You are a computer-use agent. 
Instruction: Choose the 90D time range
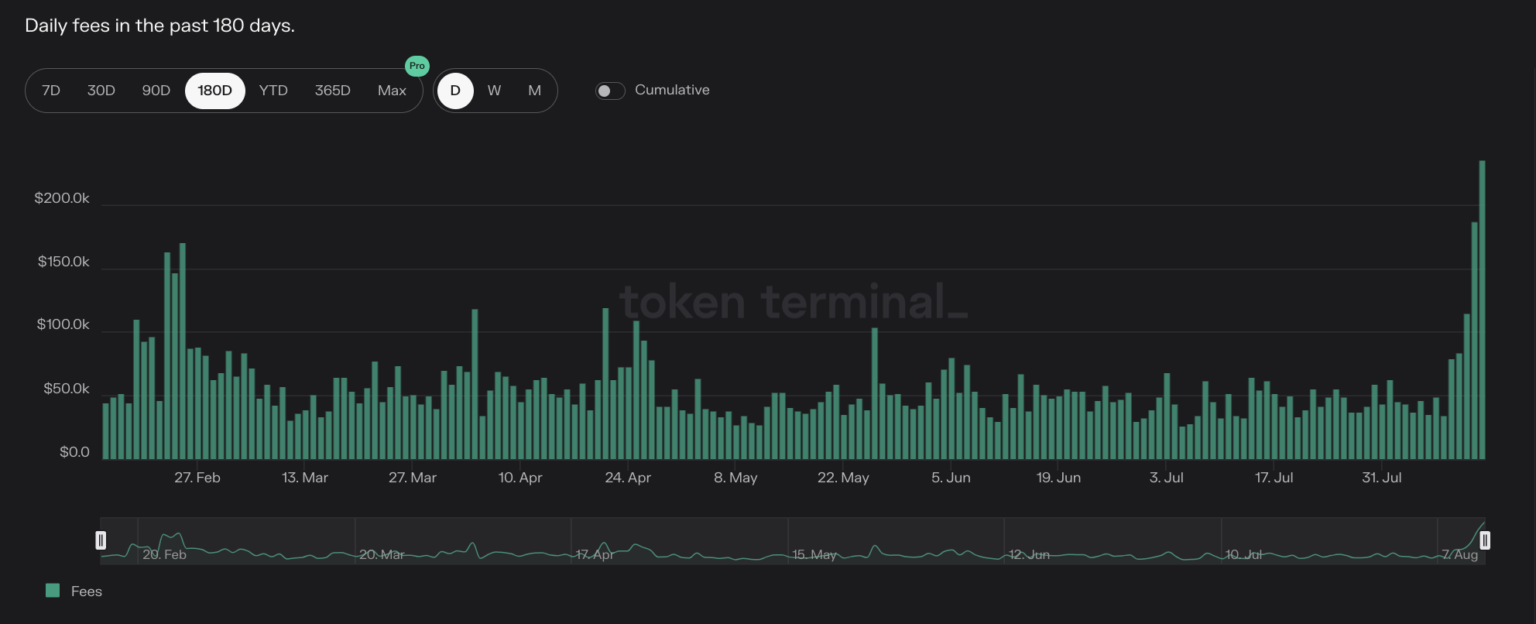pyautogui.click(x=156, y=91)
